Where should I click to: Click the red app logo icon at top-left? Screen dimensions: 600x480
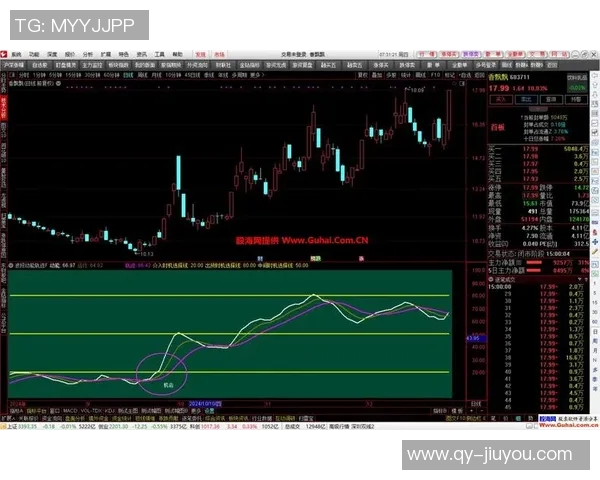point(5,52)
